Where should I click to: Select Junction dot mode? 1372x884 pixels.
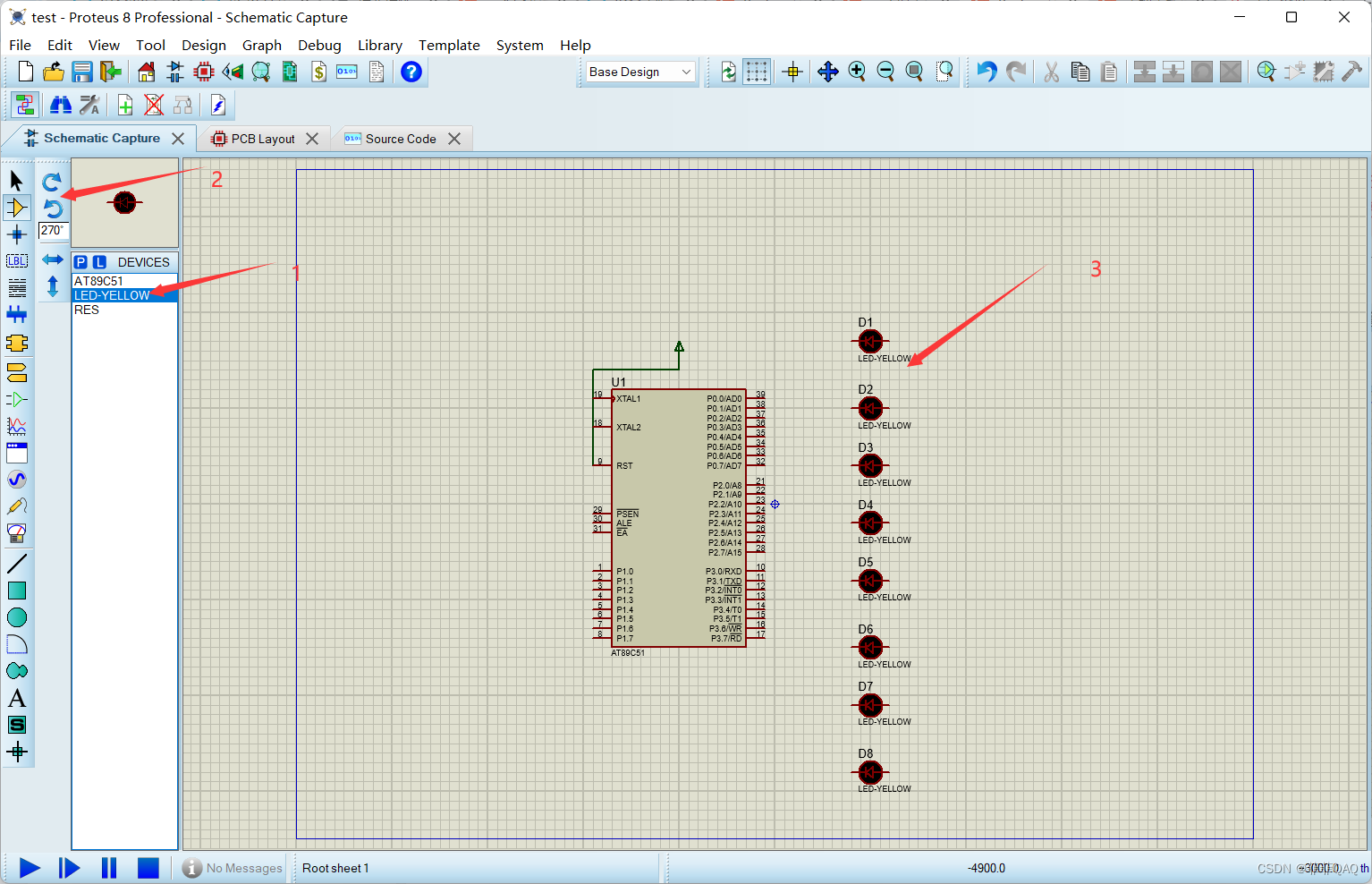pyautogui.click(x=16, y=234)
